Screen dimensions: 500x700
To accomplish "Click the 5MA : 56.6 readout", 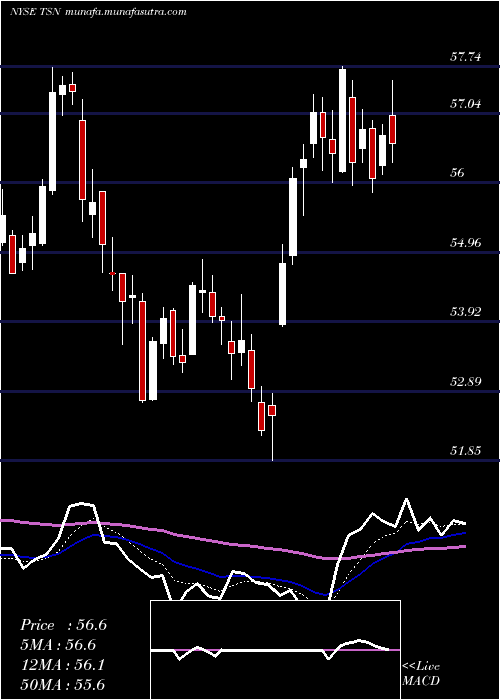I will (58, 645).
